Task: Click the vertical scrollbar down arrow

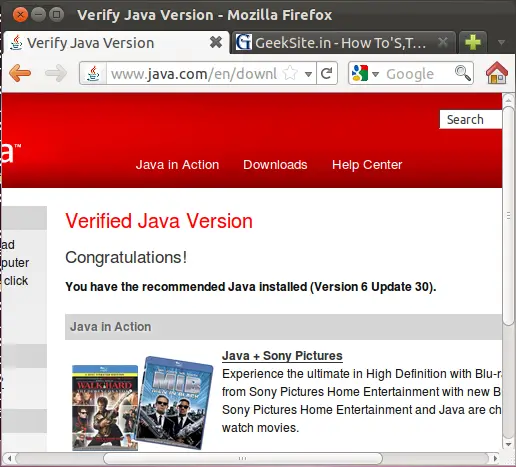Action: (509, 444)
